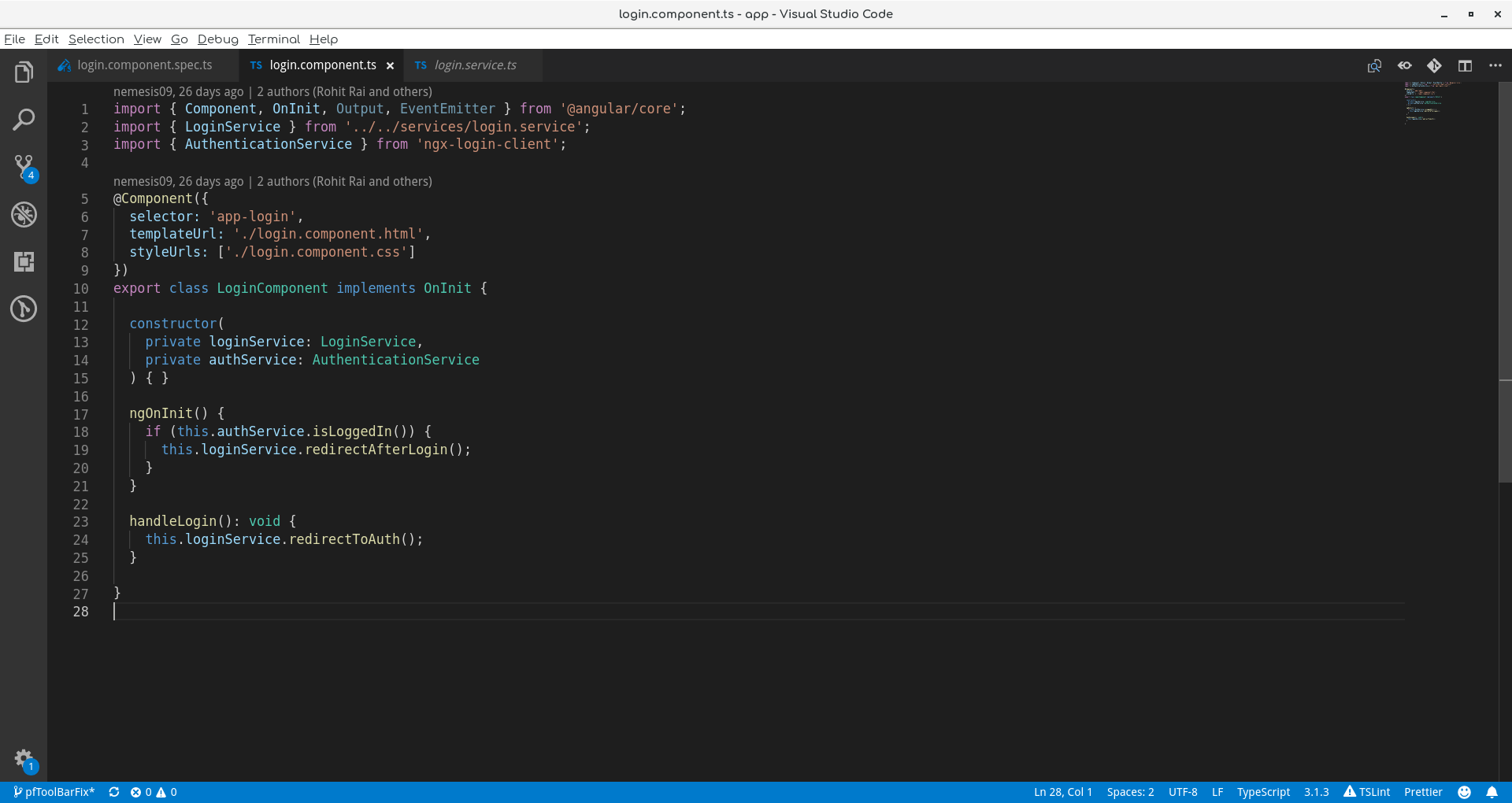Click the first blame code lens above line 1
The height and width of the screenshot is (803, 1512).
(272, 91)
